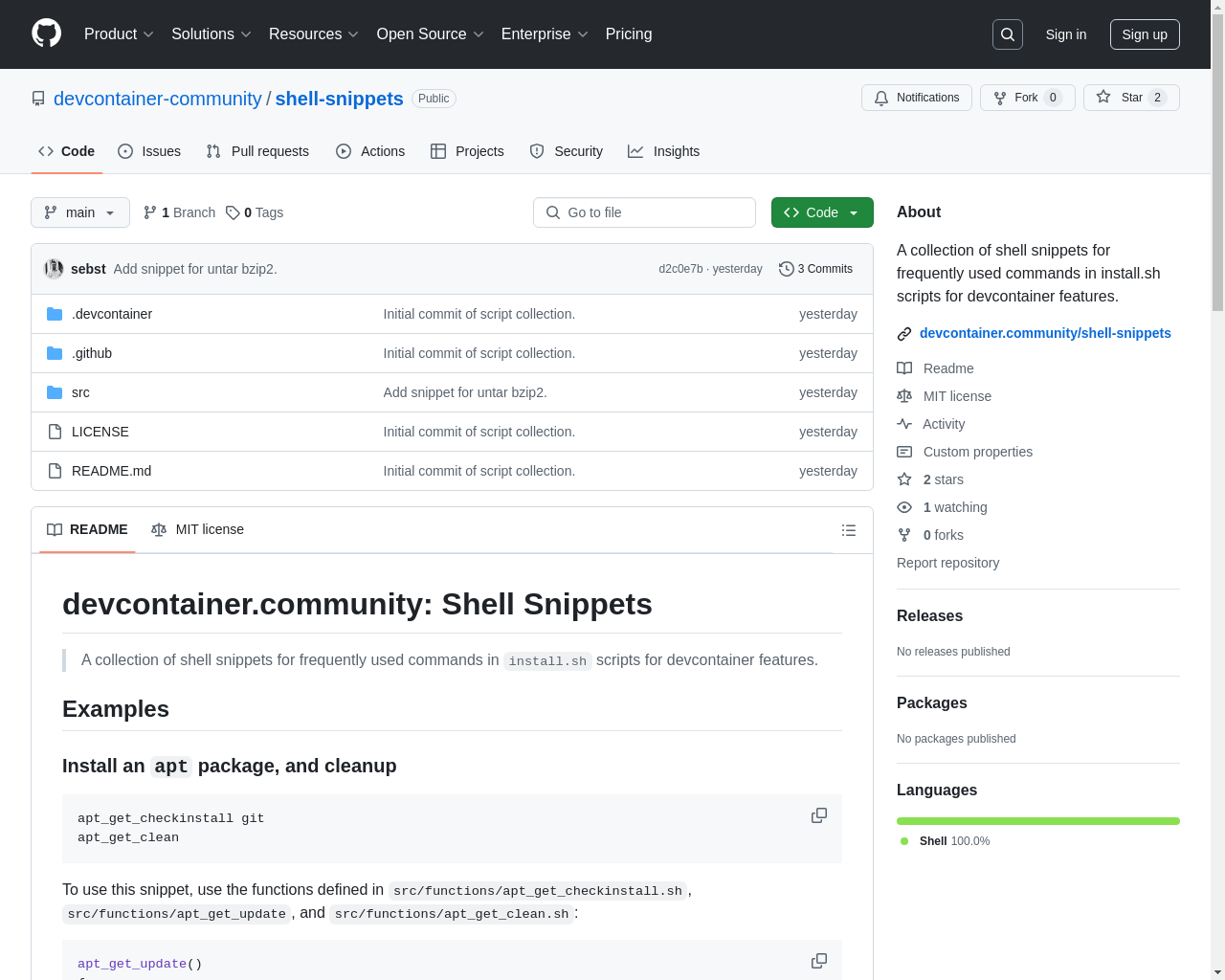
Task: Focus the Go to file field
Action: click(x=644, y=212)
